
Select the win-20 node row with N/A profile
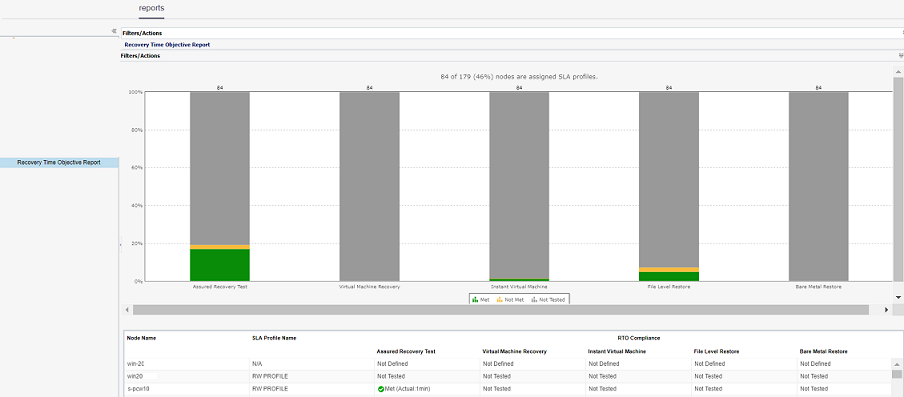point(507,364)
